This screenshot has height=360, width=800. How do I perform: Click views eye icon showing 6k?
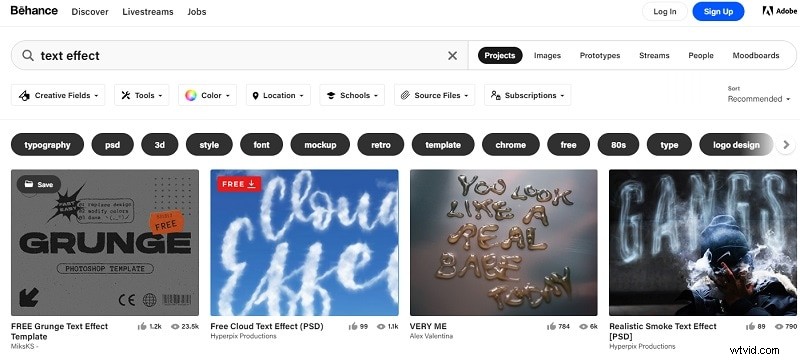[x=584, y=326]
